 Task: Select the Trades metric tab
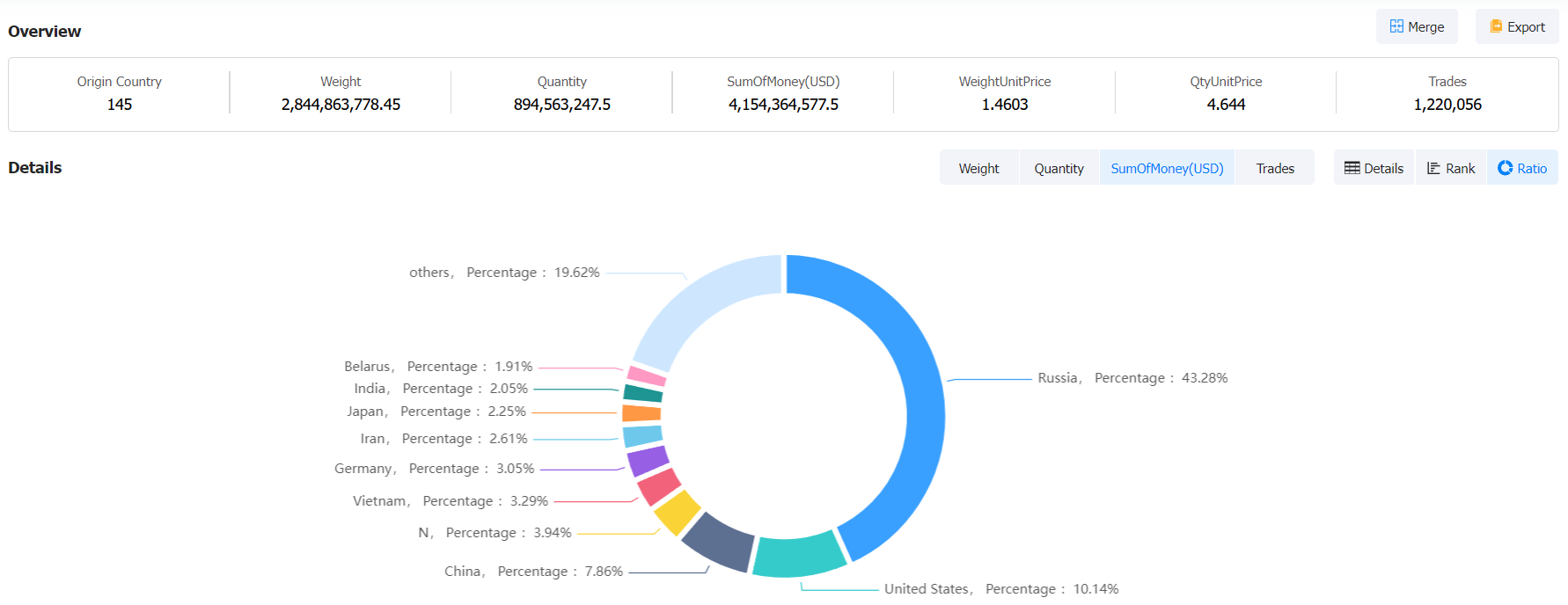coord(1275,168)
